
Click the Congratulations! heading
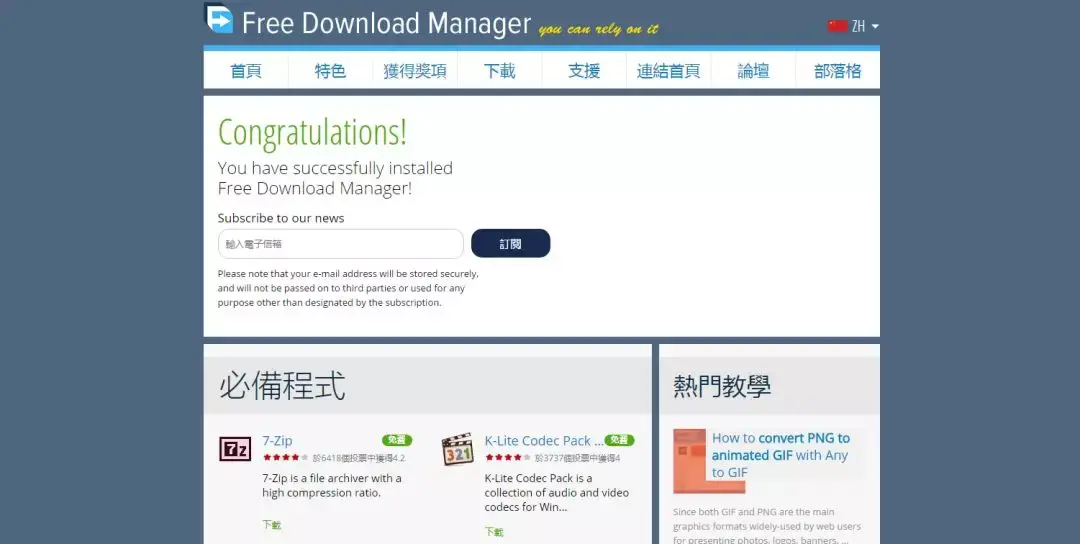coord(312,134)
